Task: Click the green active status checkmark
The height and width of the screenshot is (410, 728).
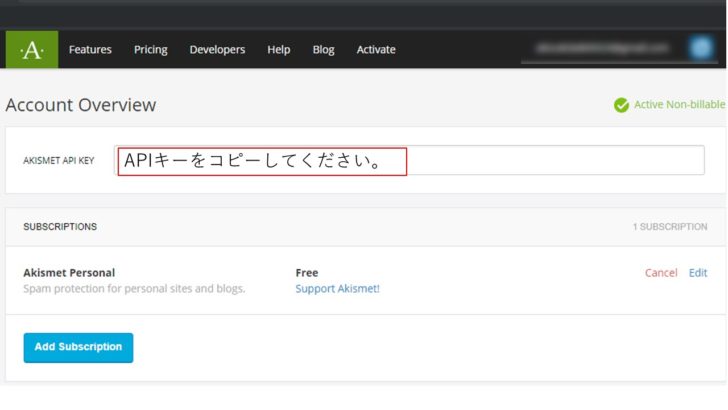Action: point(621,105)
